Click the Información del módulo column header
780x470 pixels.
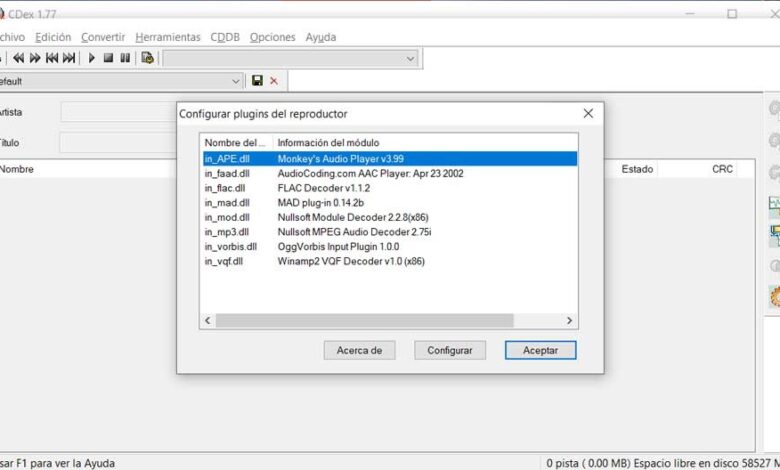click(x=328, y=143)
